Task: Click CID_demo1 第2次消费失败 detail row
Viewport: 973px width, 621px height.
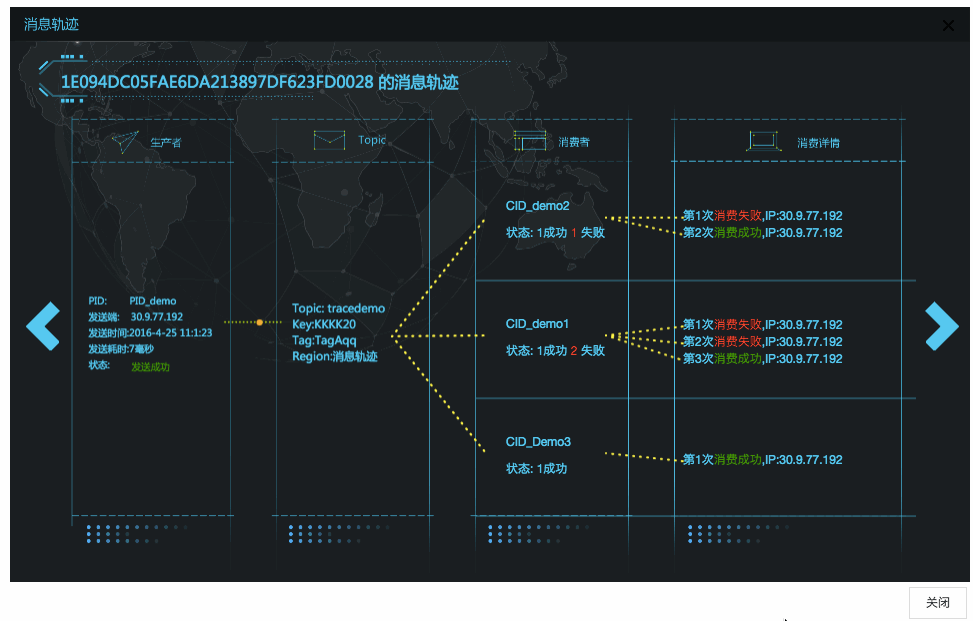Action: click(763, 341)
